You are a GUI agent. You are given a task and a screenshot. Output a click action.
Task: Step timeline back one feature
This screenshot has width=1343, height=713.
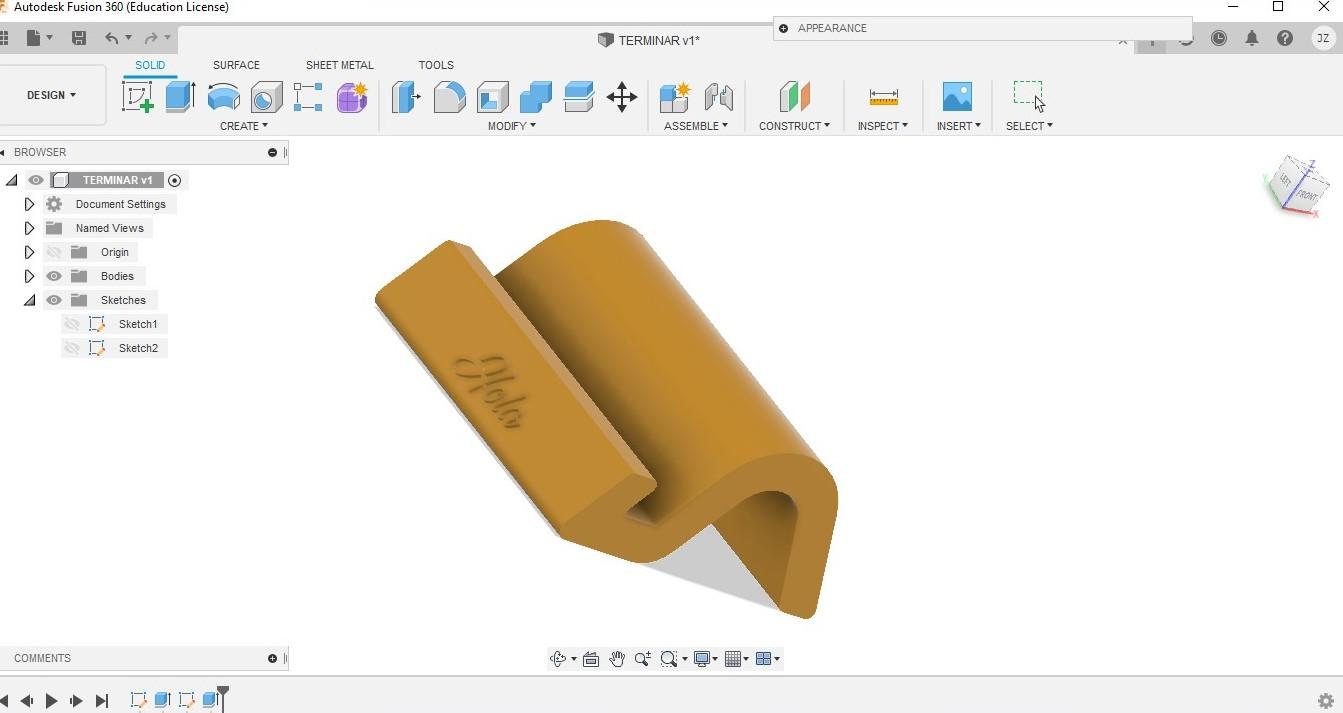(x=27, y=701)
